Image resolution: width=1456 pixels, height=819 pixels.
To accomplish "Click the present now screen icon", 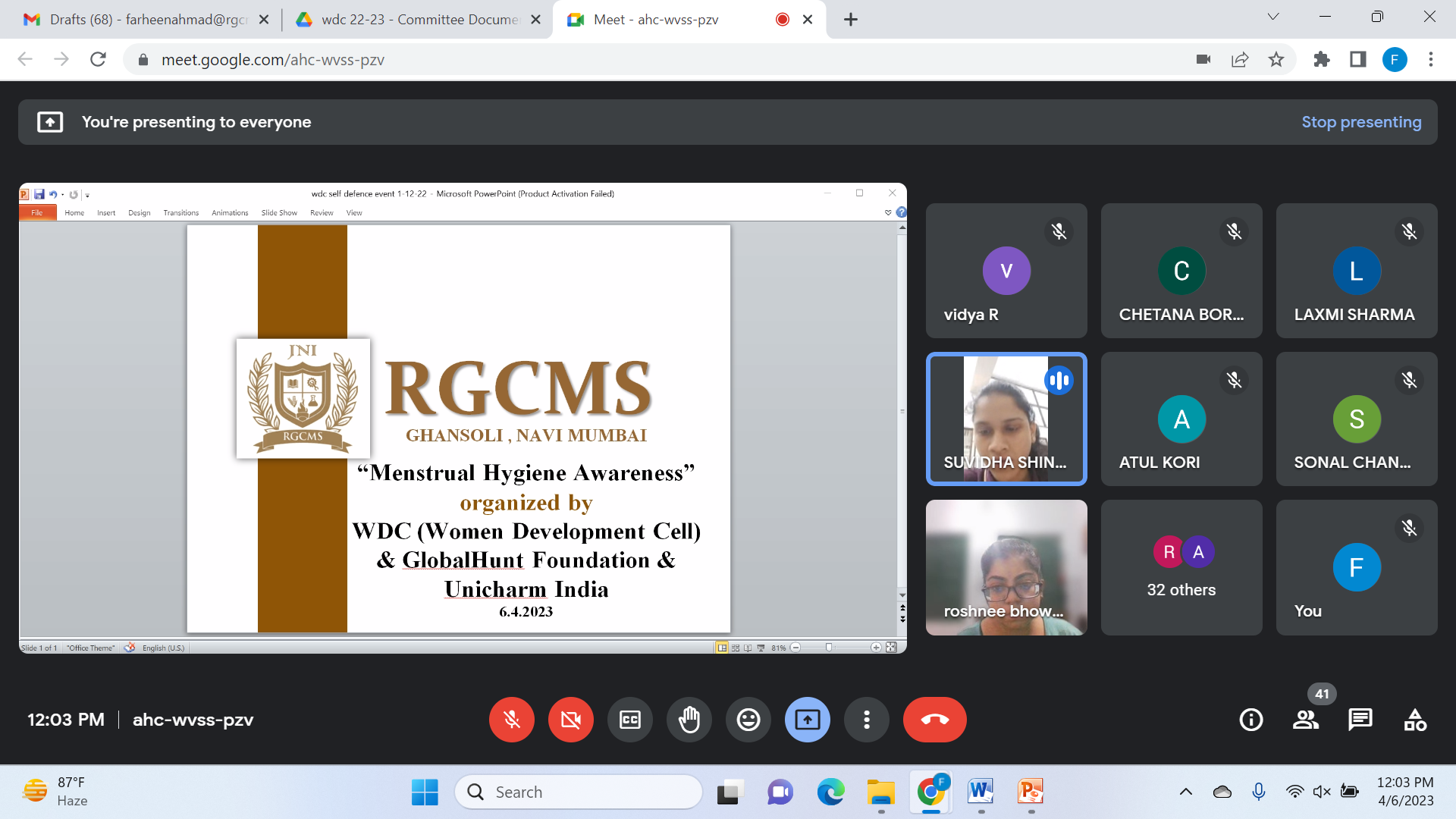I will pyautogui.click(x=807, y=719).
